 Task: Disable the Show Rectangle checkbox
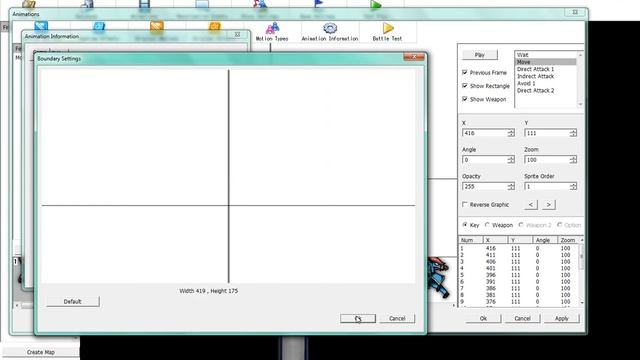(464, 86)
